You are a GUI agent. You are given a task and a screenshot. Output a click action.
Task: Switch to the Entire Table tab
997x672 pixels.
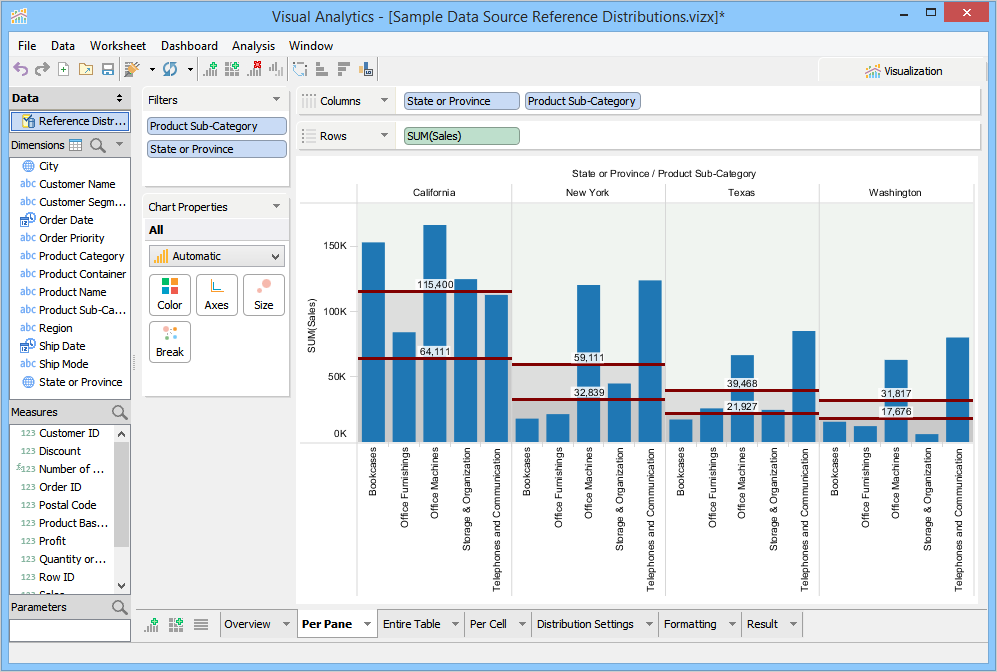pos(411,624)
